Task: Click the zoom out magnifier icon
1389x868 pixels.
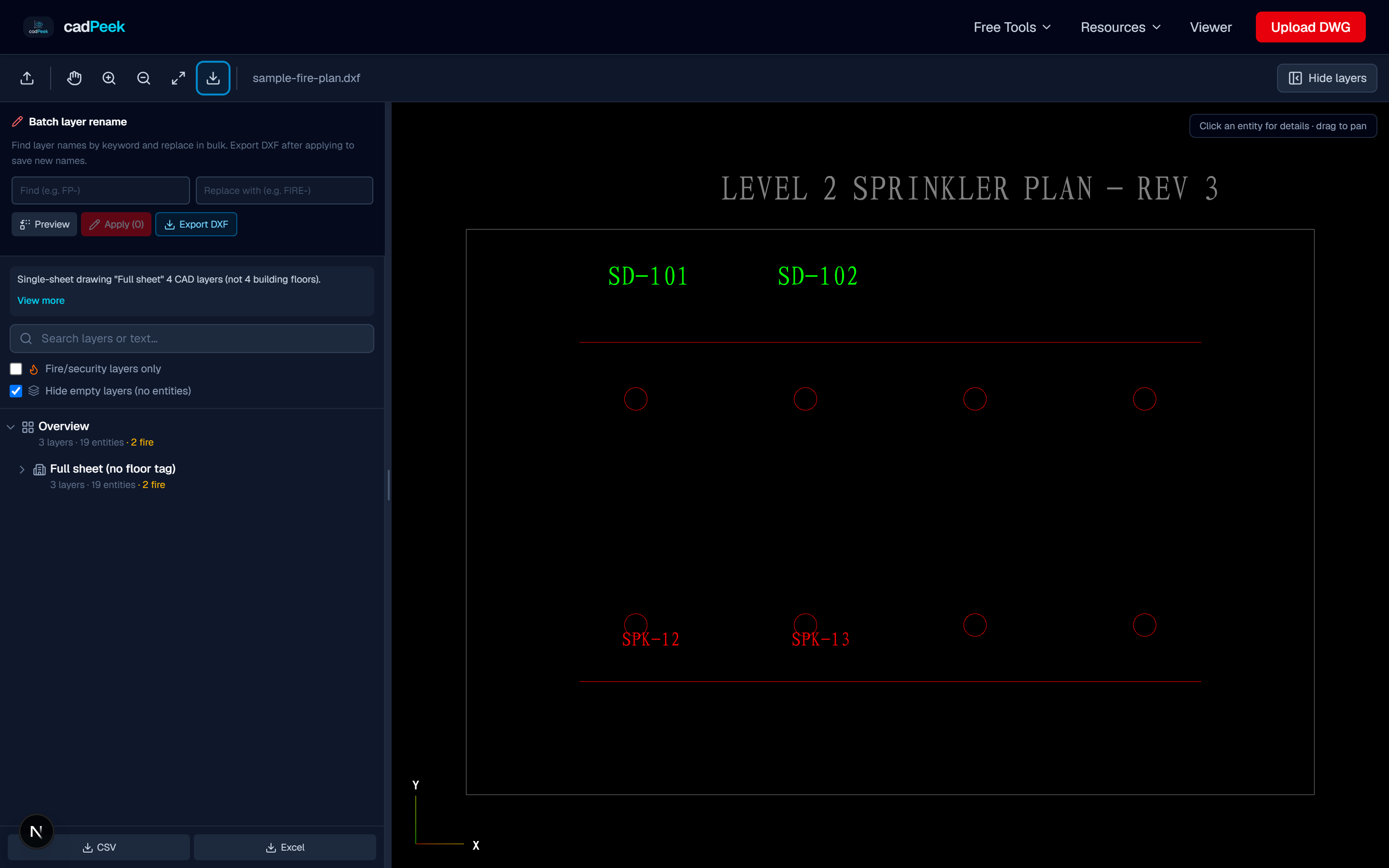Action: point(144,78)
